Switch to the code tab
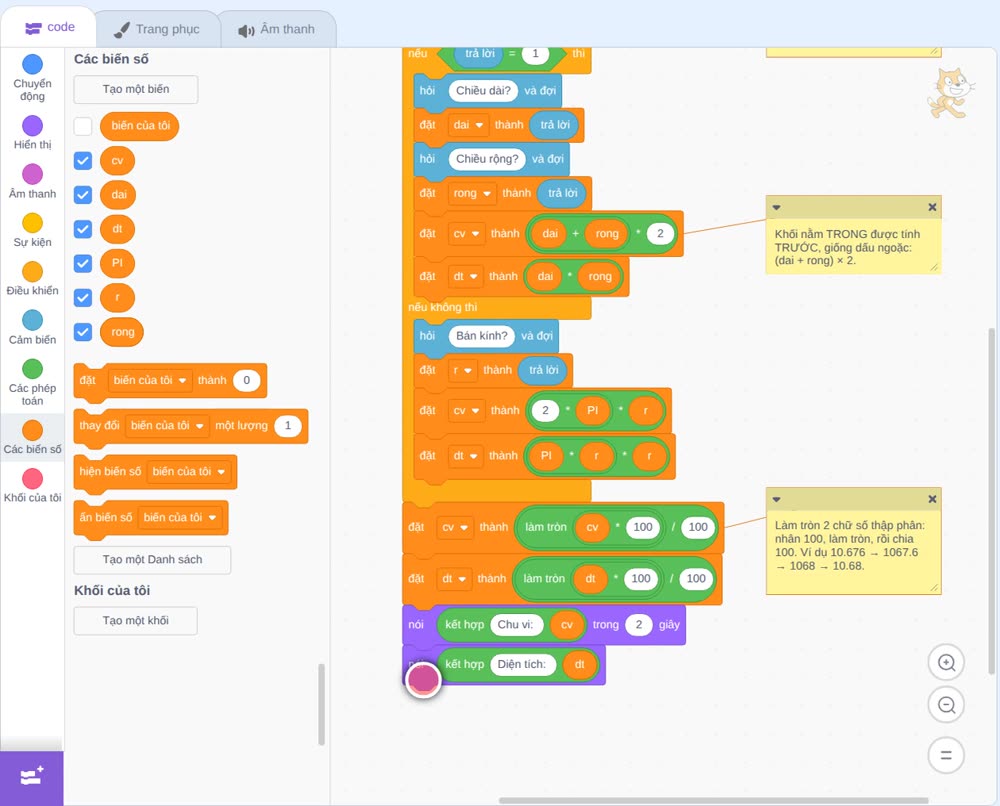1000x806 pixels. click(x=49, y=27)
